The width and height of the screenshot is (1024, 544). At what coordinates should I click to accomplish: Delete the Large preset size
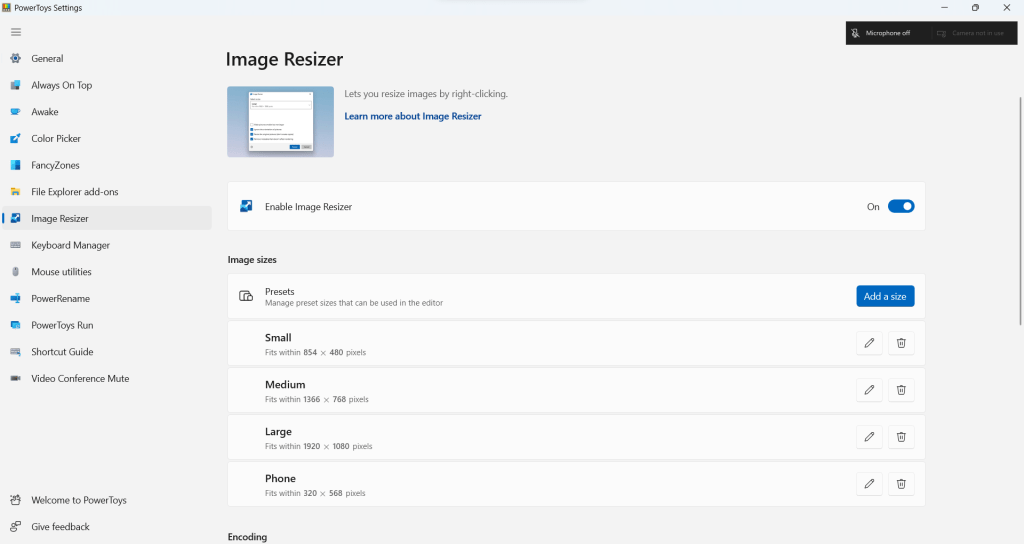pos(901,437)
